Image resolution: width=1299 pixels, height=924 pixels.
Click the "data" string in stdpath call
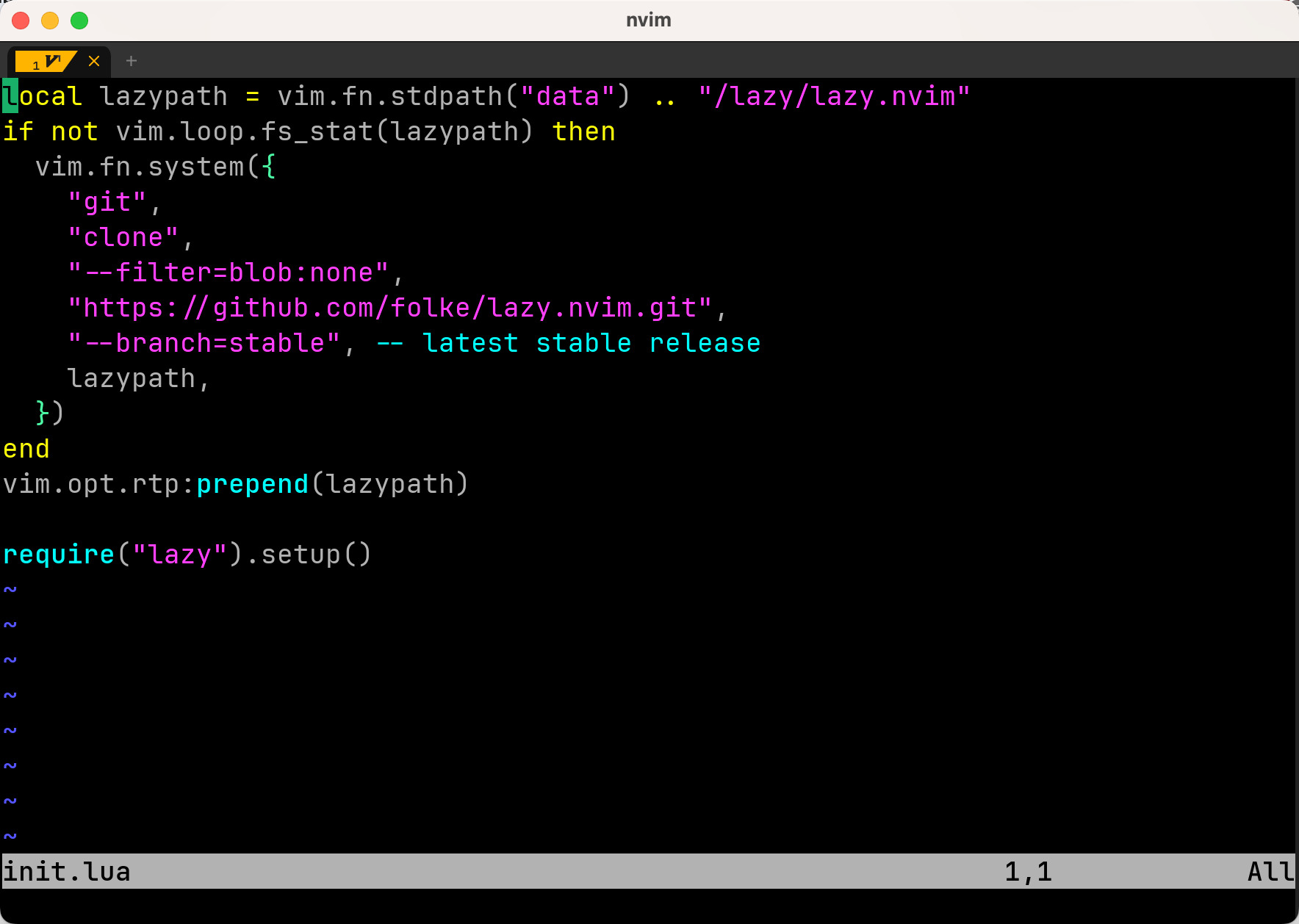click(x=567, y=96)
